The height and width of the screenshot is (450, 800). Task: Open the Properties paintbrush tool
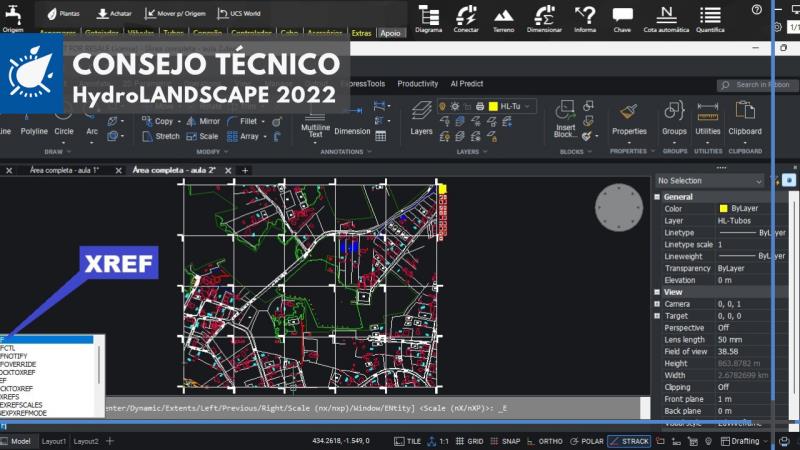pos(629,120)
